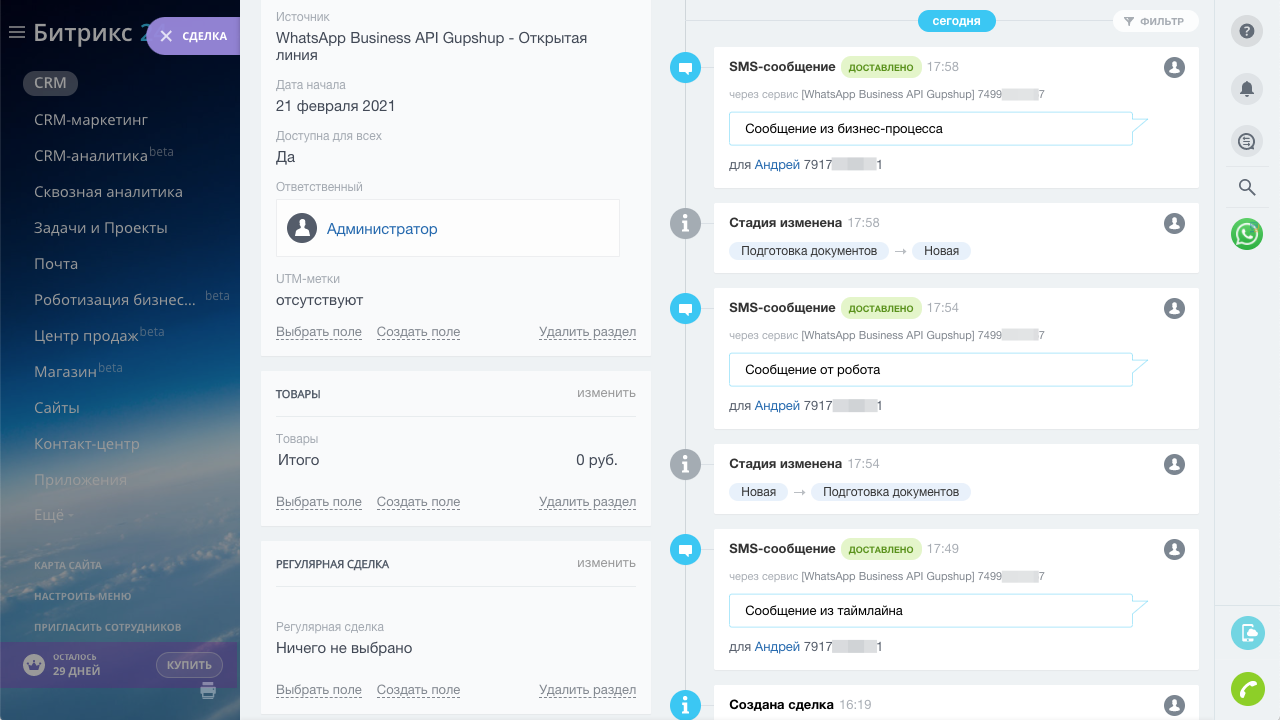Viewport: 1280px width, 720px height.
Task: Open the help question mark icon
Action: [1247, 31]
